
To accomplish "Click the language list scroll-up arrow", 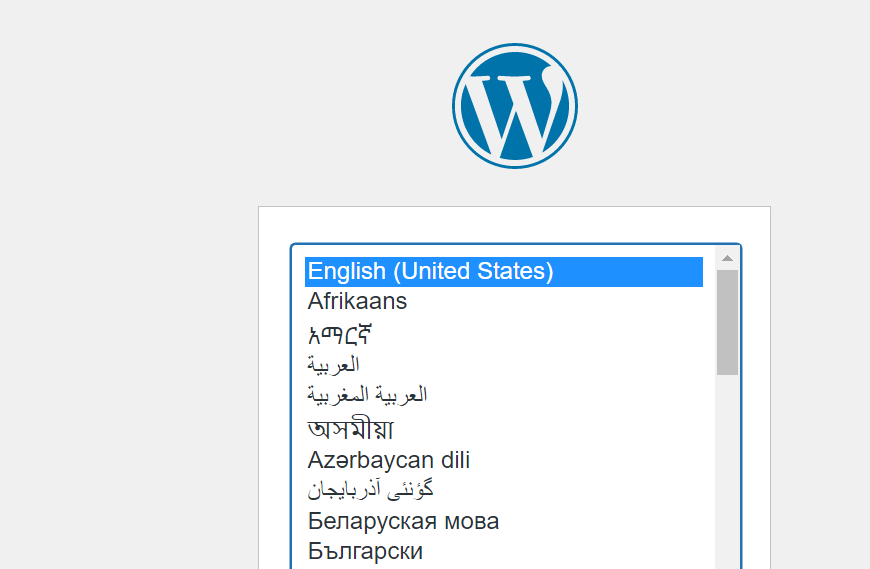I will point(727,258).
